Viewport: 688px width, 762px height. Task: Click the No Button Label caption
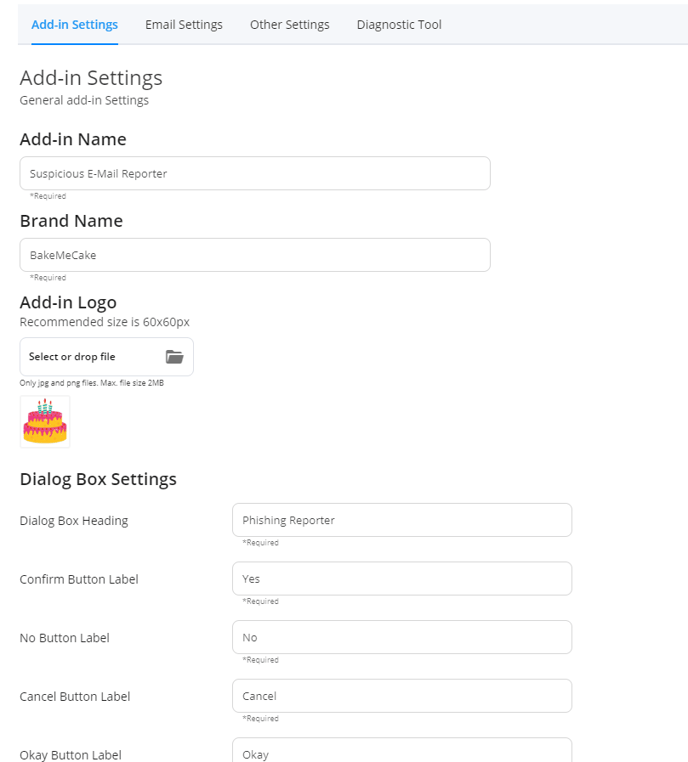coord(65,638)
